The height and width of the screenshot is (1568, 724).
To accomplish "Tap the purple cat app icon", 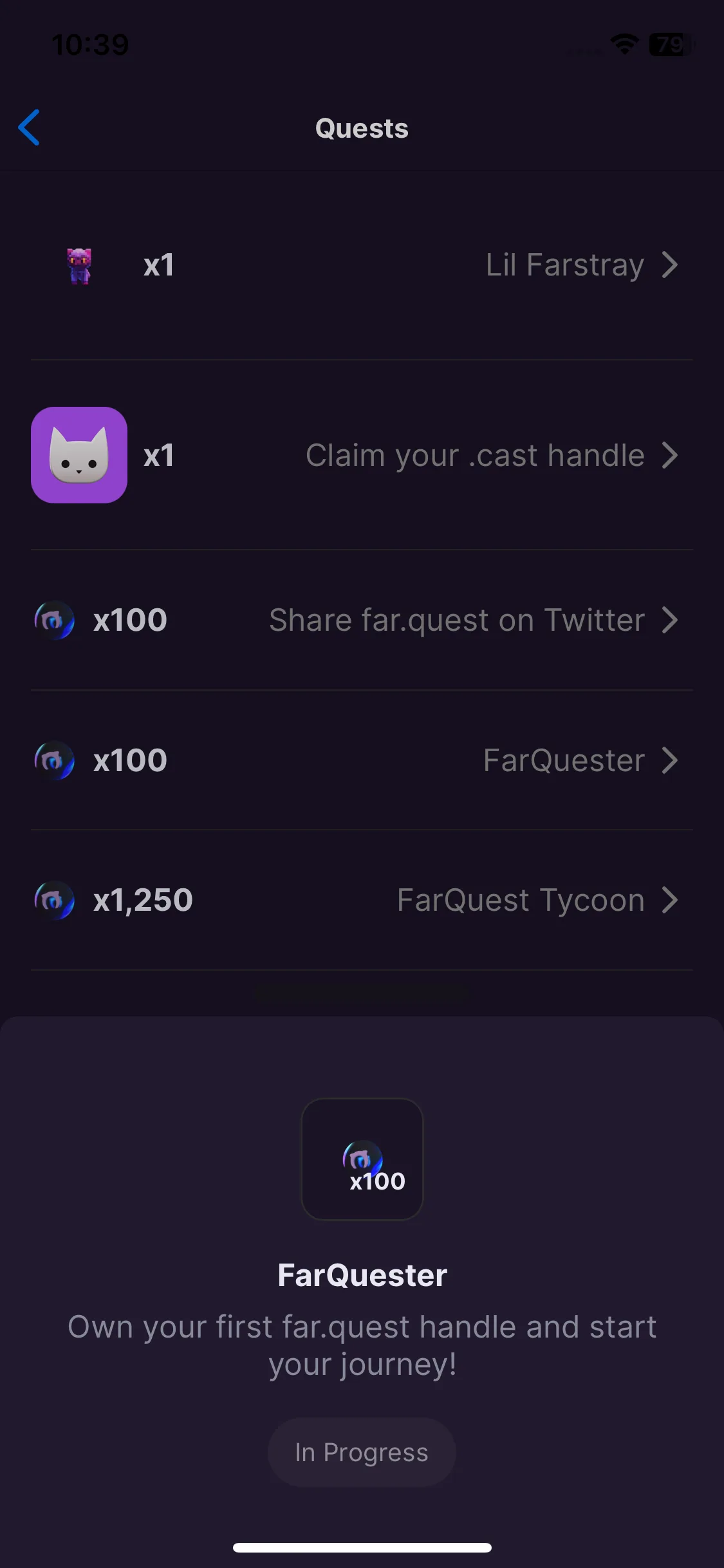I will coord(79,455).
